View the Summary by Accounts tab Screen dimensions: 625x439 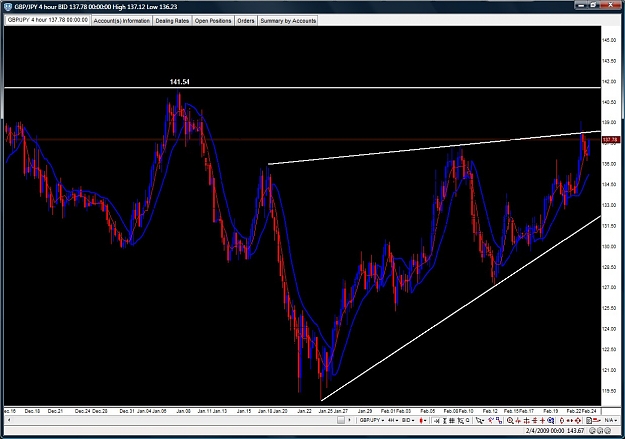288,21
